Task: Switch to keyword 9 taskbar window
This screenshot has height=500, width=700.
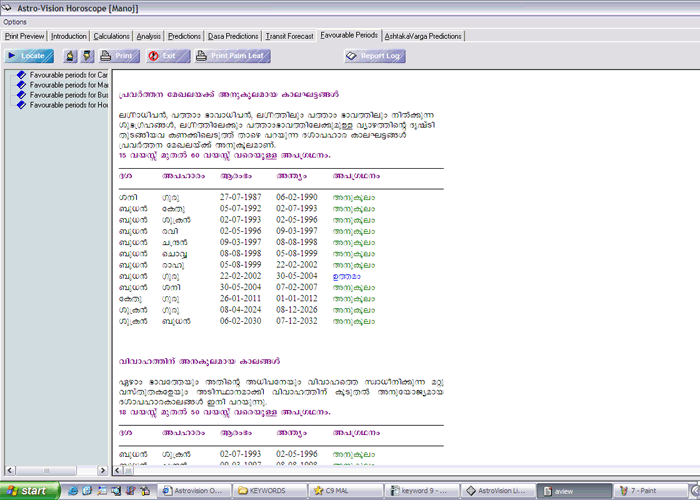Action: coord(421,491)
